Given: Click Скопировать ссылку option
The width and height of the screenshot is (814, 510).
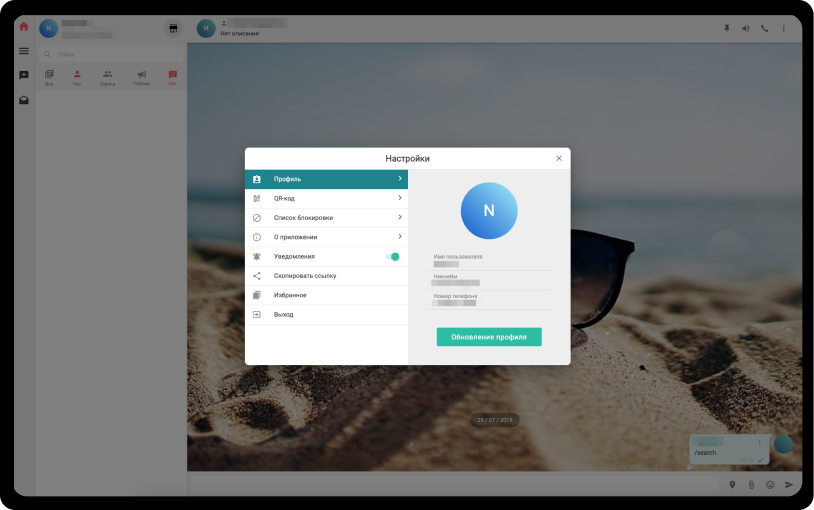Looking at the screenshot, I should [x=305, y=276].
